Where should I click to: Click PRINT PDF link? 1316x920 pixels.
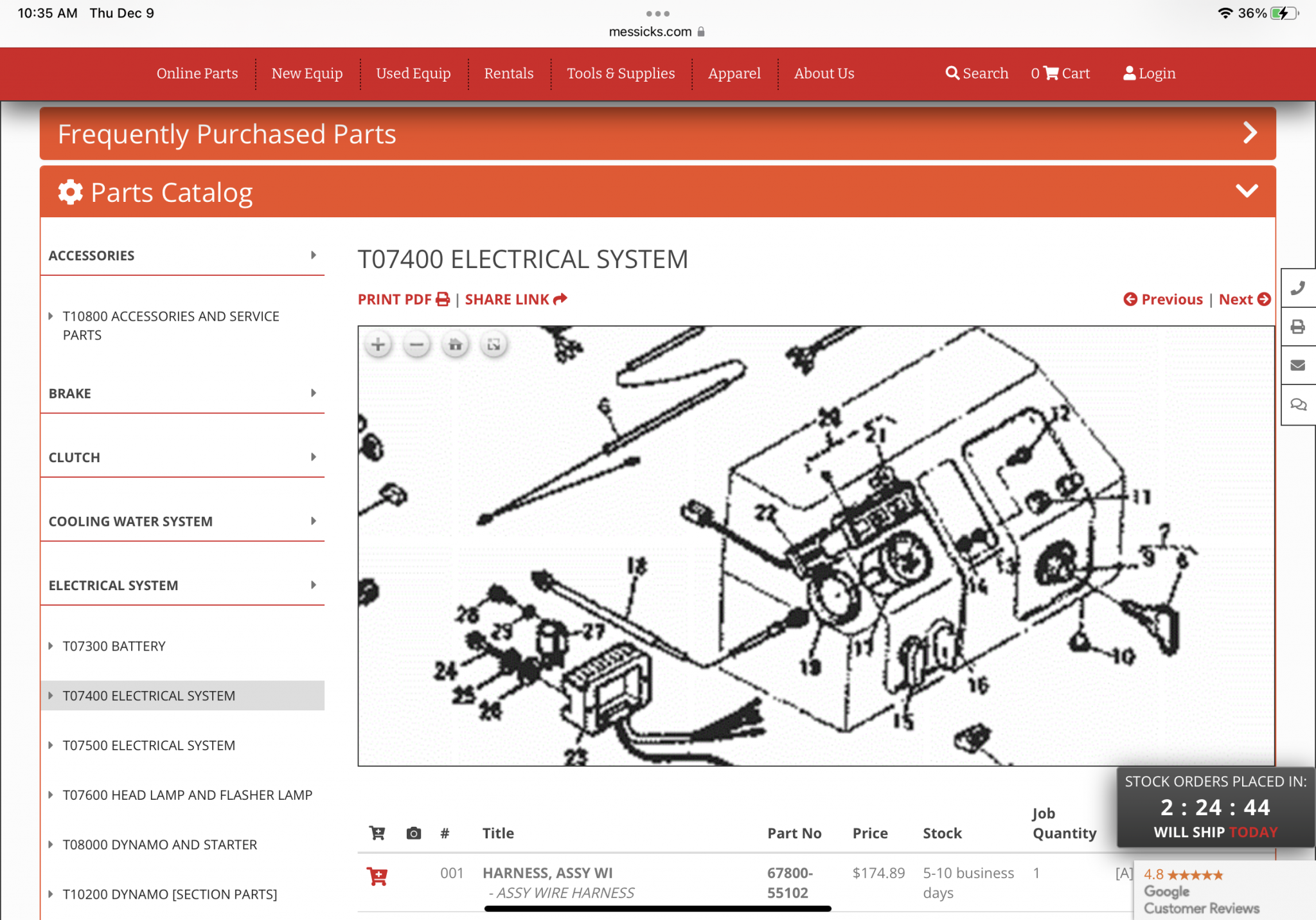click(404, 300)
